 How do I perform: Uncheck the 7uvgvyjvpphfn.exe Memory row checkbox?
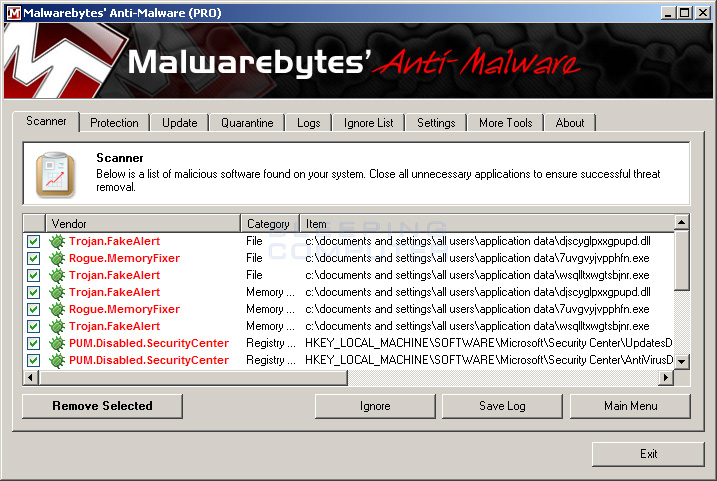click(33, 309)
